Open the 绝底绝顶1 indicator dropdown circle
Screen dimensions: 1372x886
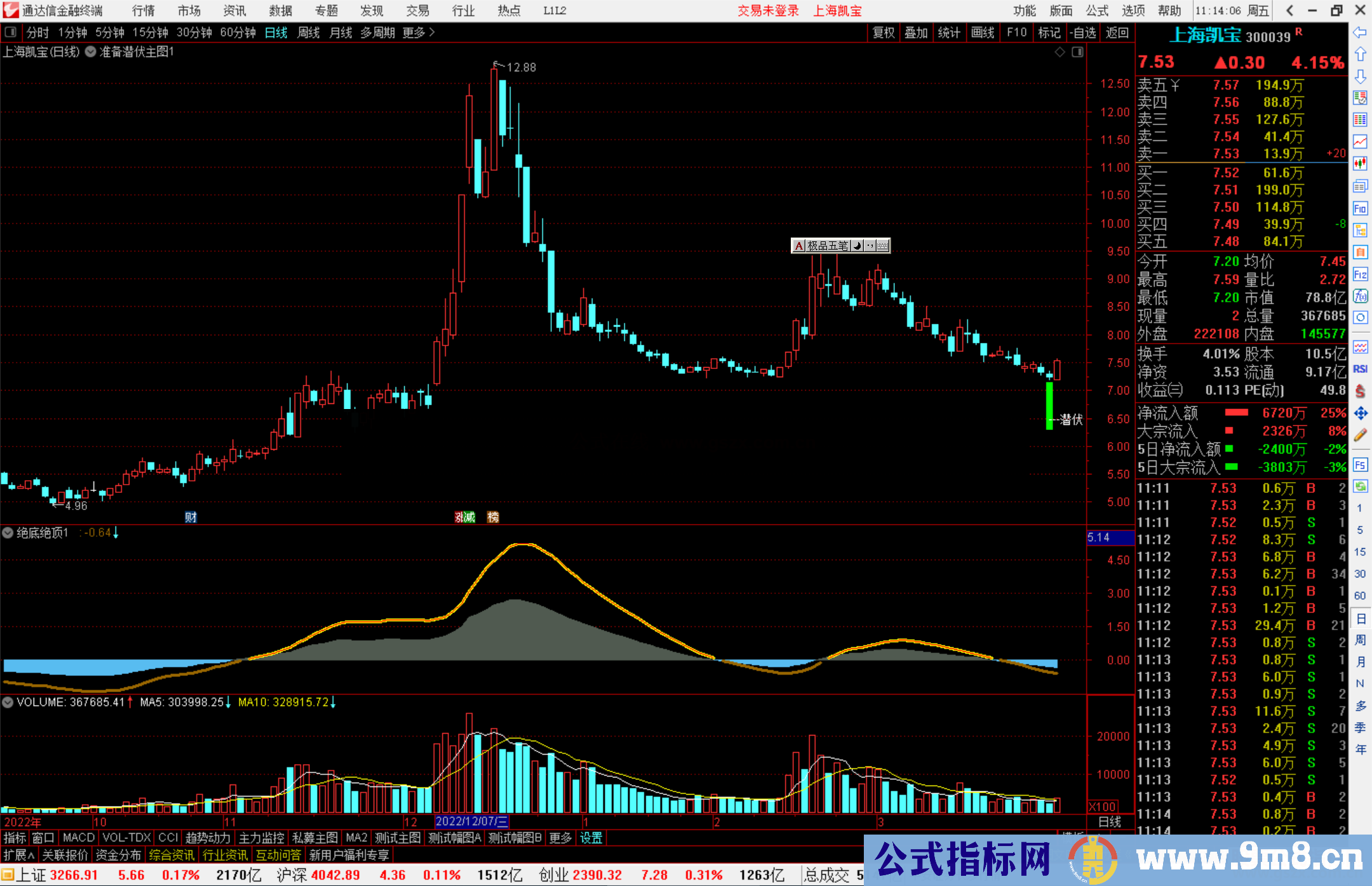[8, 533]
